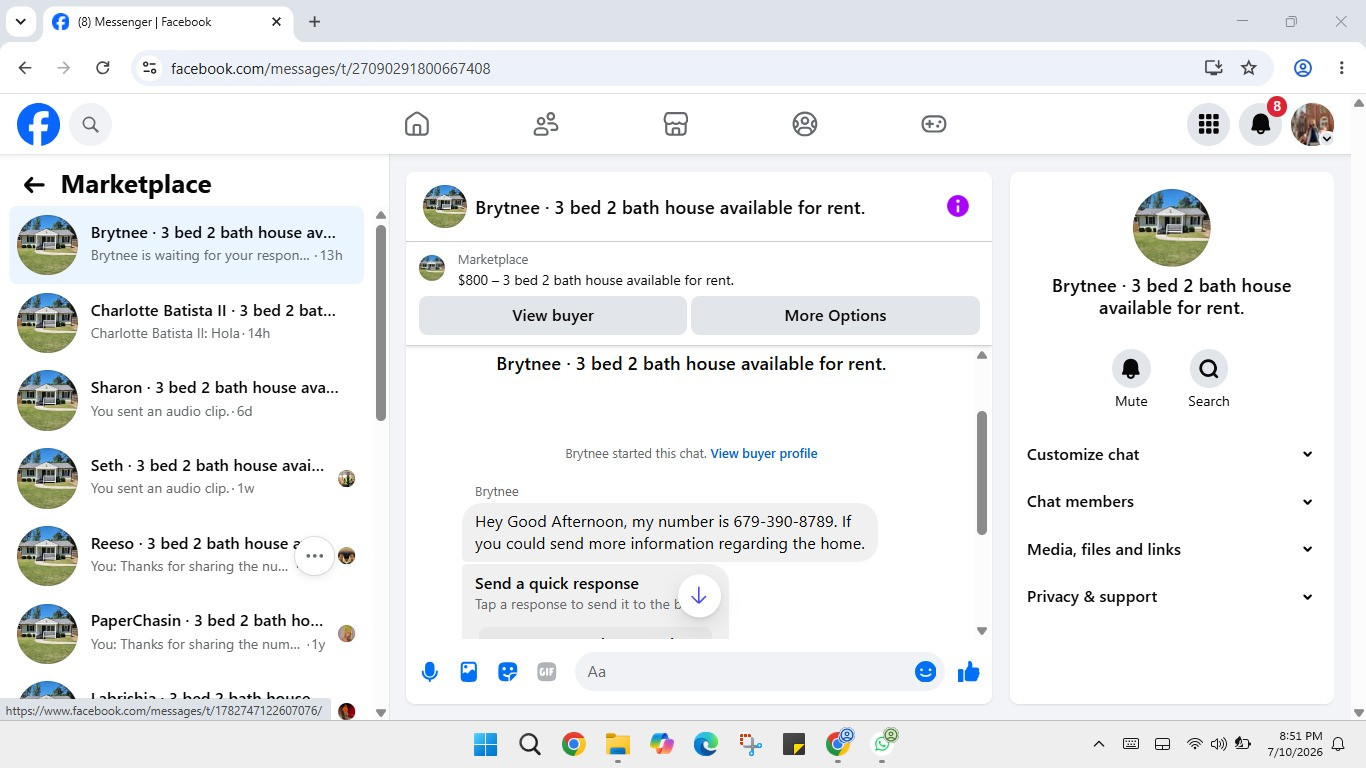
Task: Open the Chrome profile icon
Action: point(1303,68)
